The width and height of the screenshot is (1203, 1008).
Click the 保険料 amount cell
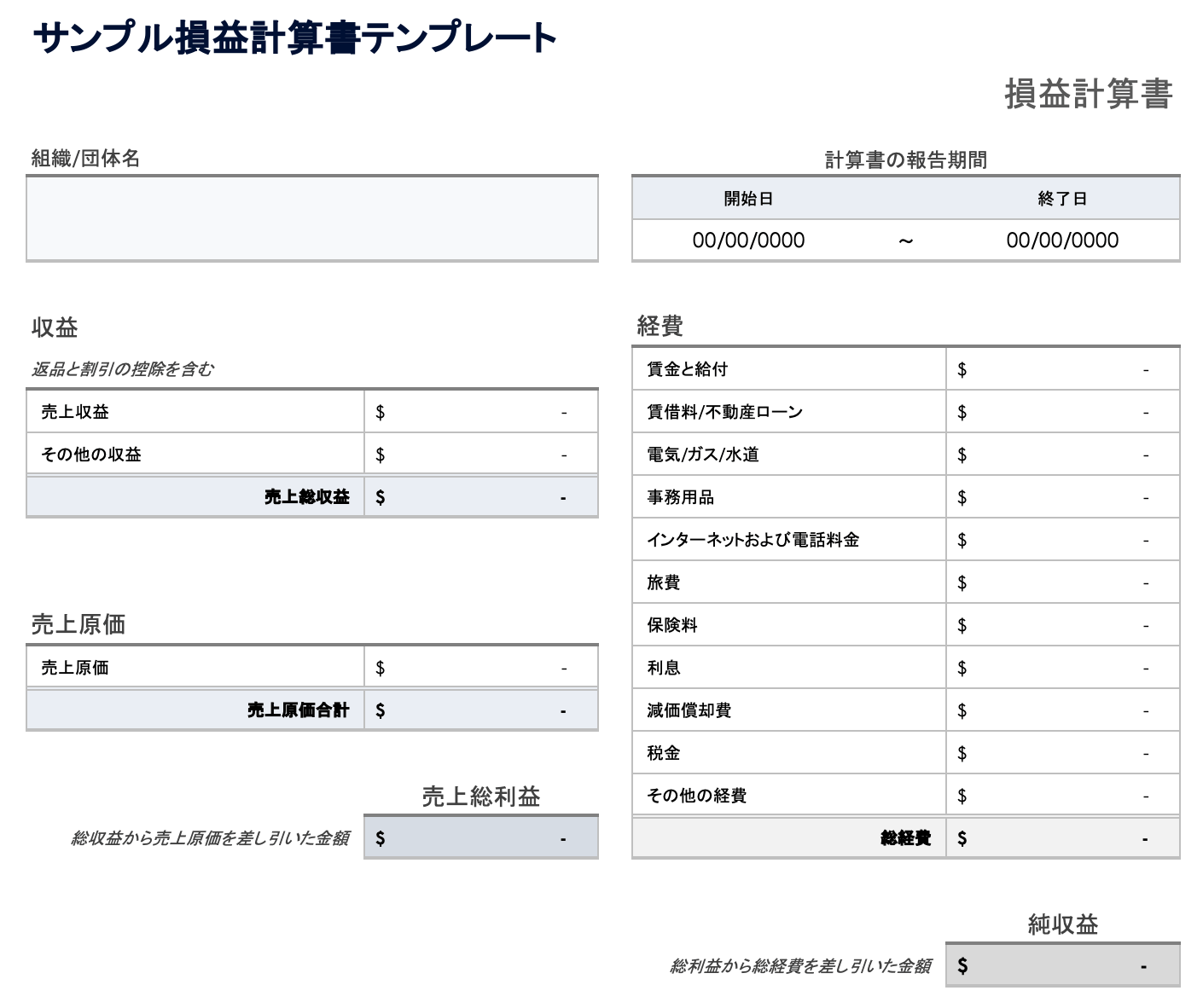pyautogui.click(x=1063, y=625)
